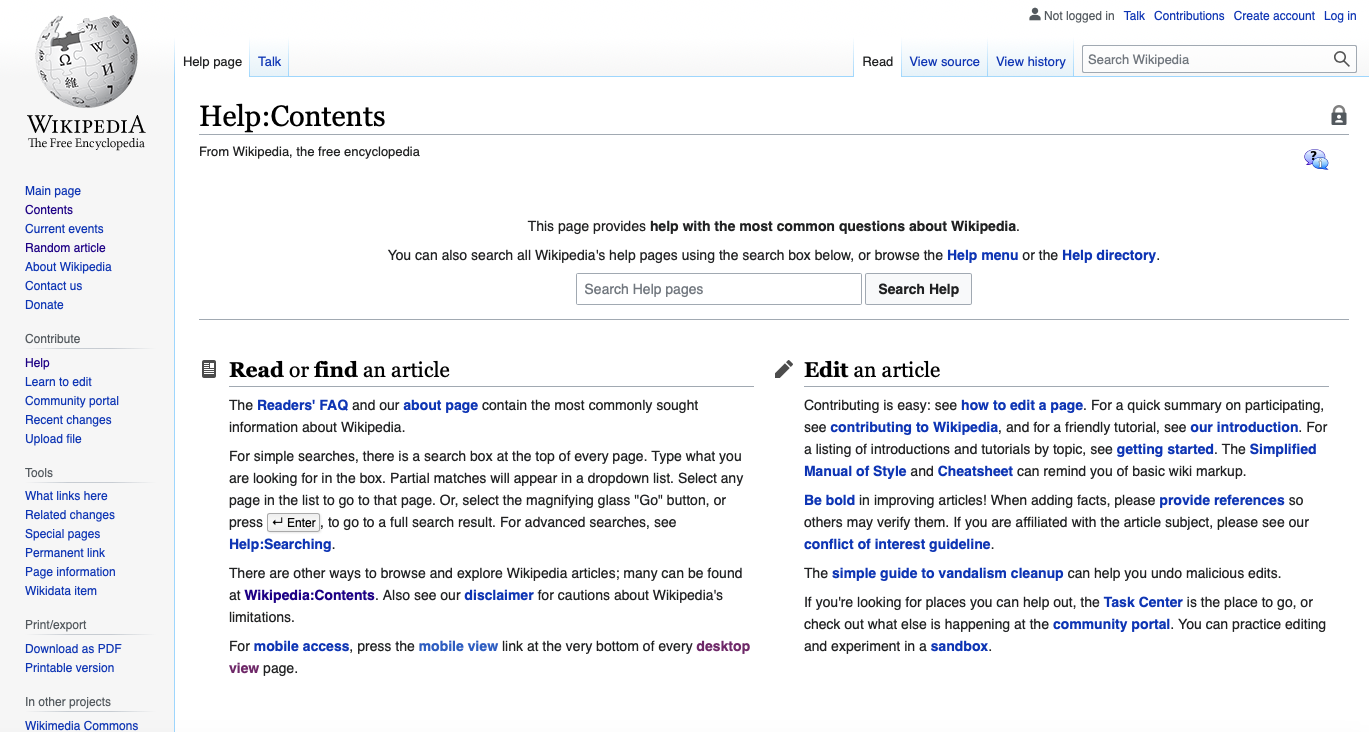Open the our introduction link
The width and height of the screenshot is (1369, 732).
1244,427
